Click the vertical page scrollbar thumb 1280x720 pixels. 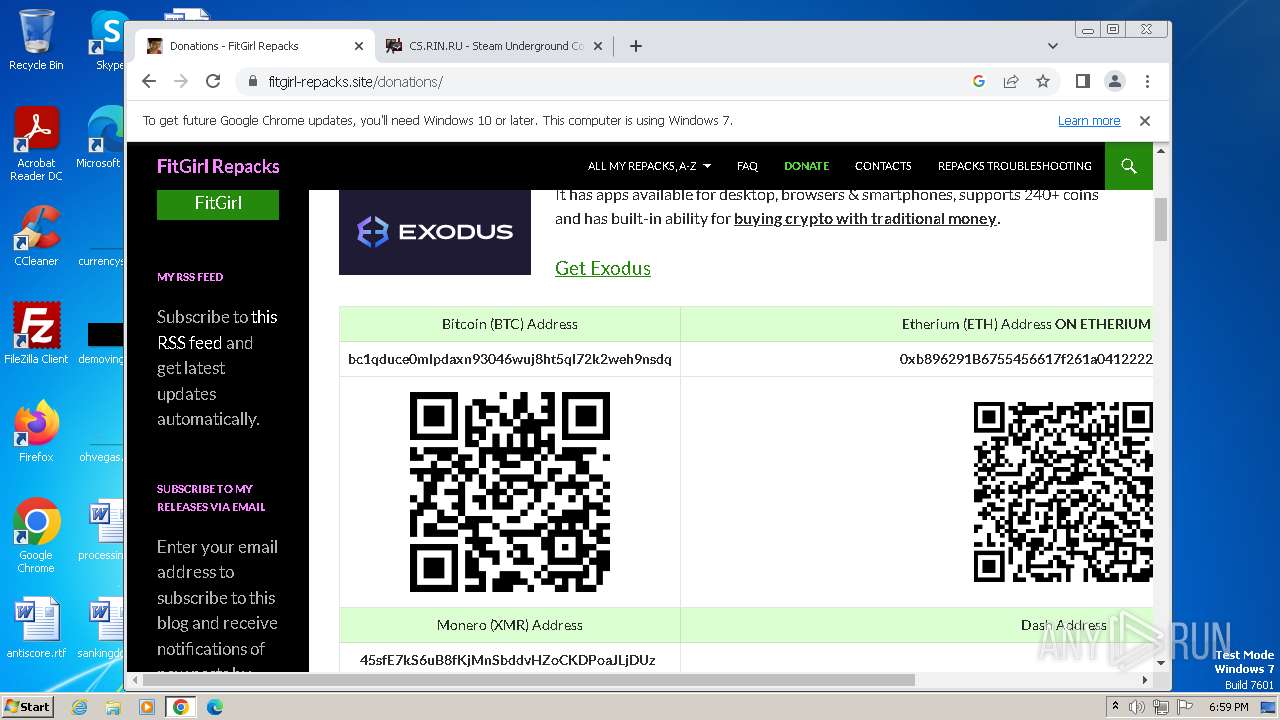(1161, 219)
